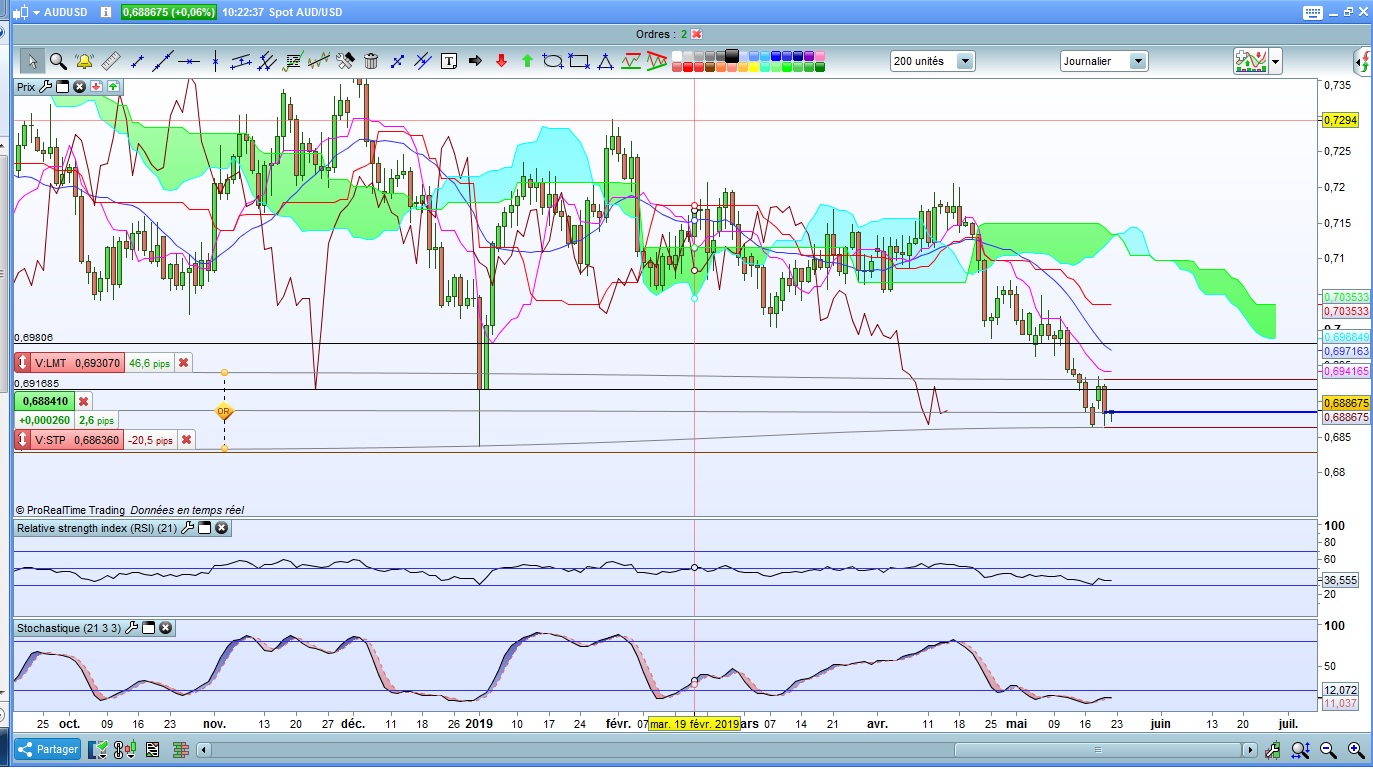Open the 200 unités dropdown
Screen dimensions: 1373x769
click(x=965, y=61)
